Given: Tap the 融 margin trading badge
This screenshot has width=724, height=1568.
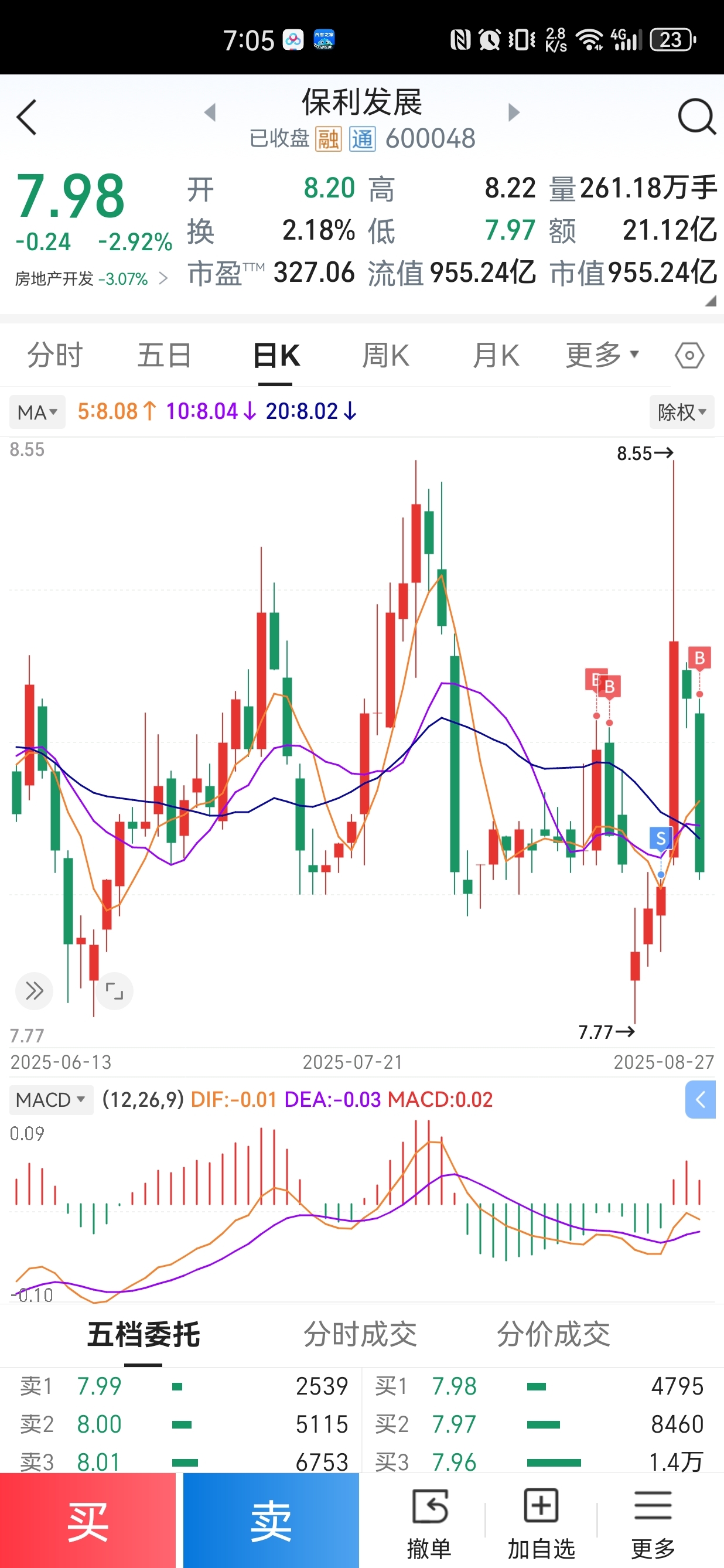Looking at the screenshot, I should click(x=329, y=139).
